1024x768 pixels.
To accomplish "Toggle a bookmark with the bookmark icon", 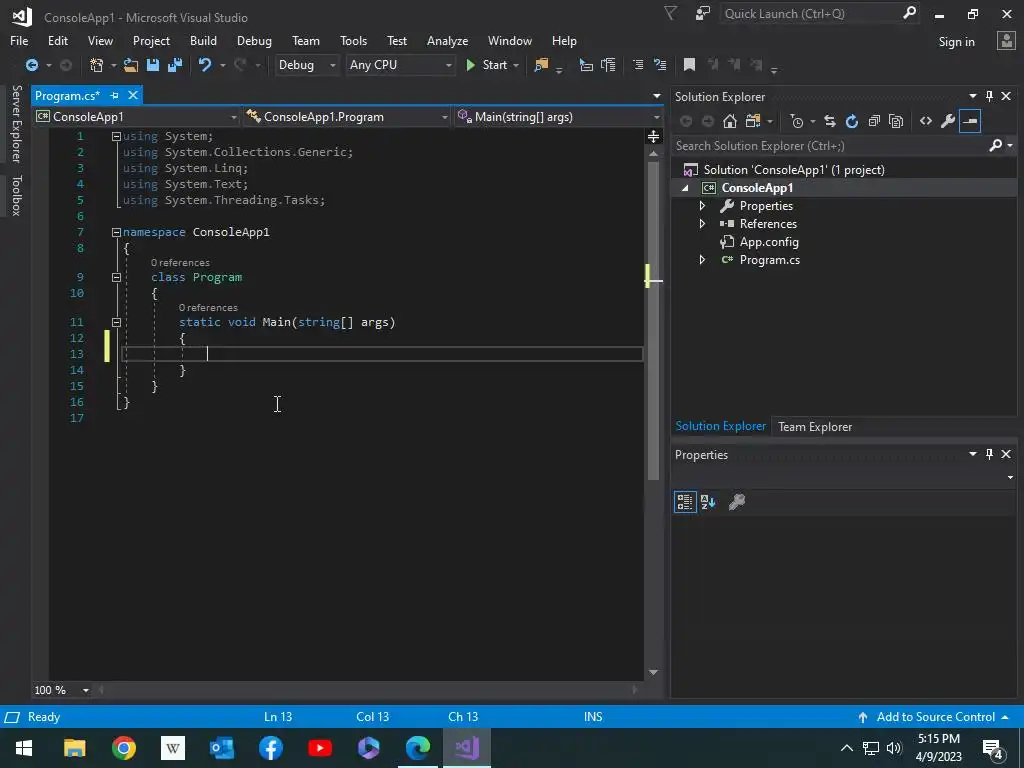I will click(x=689, y=65).
